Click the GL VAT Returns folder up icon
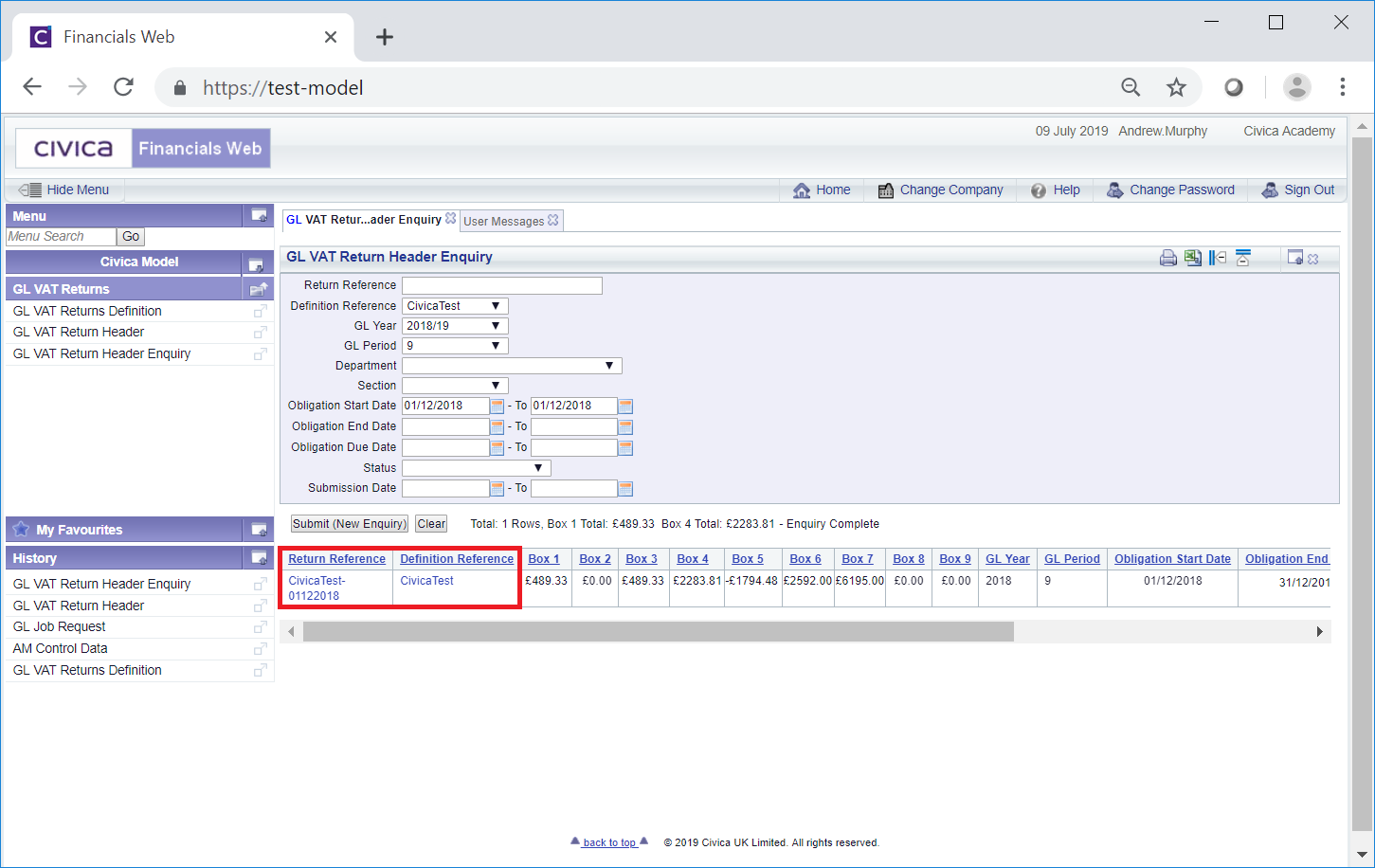This screenshot has width=1375, height=868. [x=258, y=289]
